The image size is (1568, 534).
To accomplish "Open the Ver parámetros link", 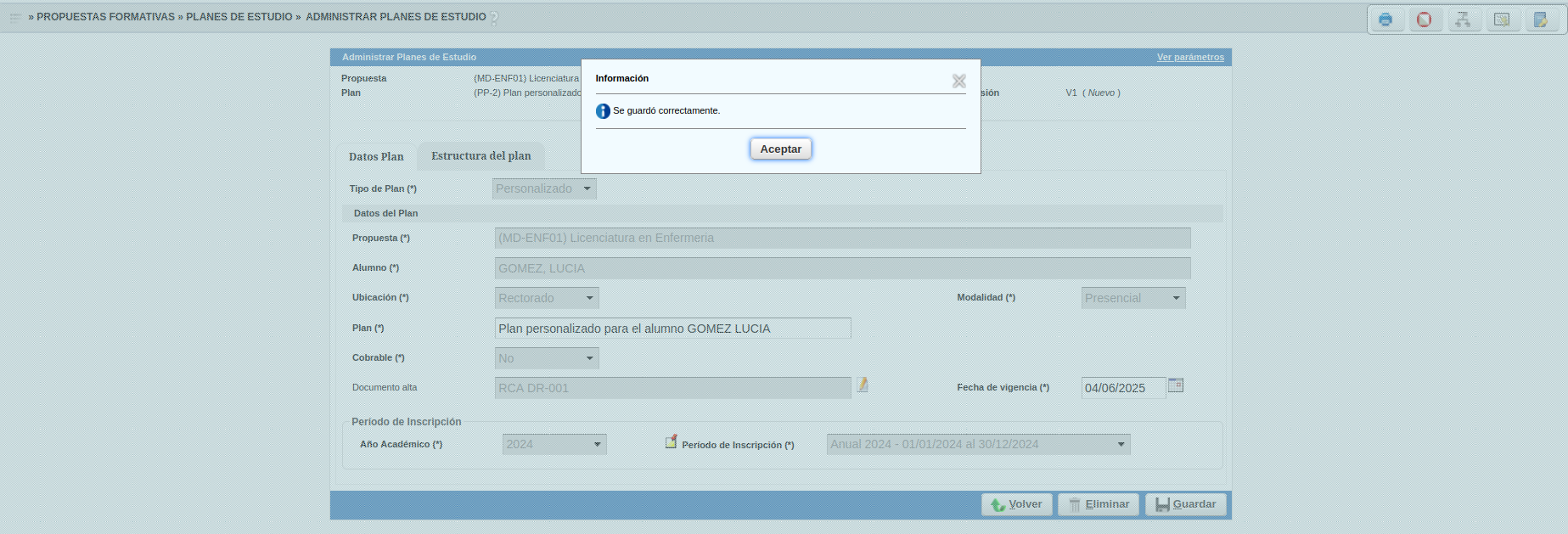I will pyautogui.click(x=1190, y=57).
